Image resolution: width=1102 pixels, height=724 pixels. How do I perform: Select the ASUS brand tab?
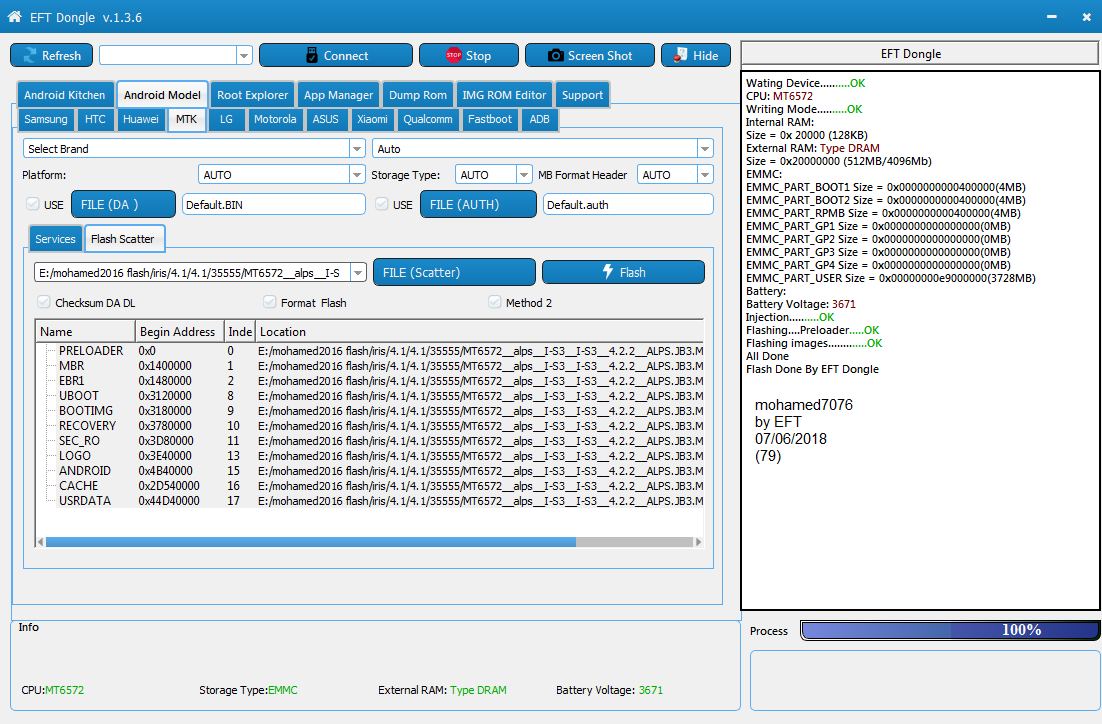pos(325,119)
